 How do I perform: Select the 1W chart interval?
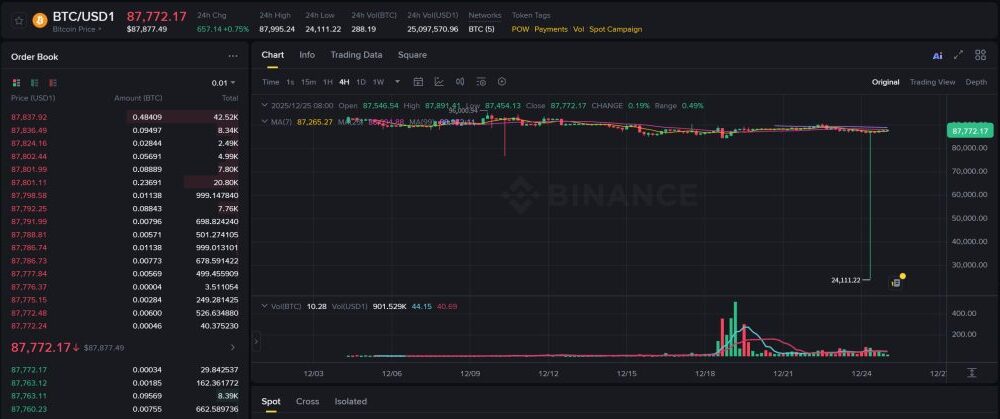click(378, 82)
